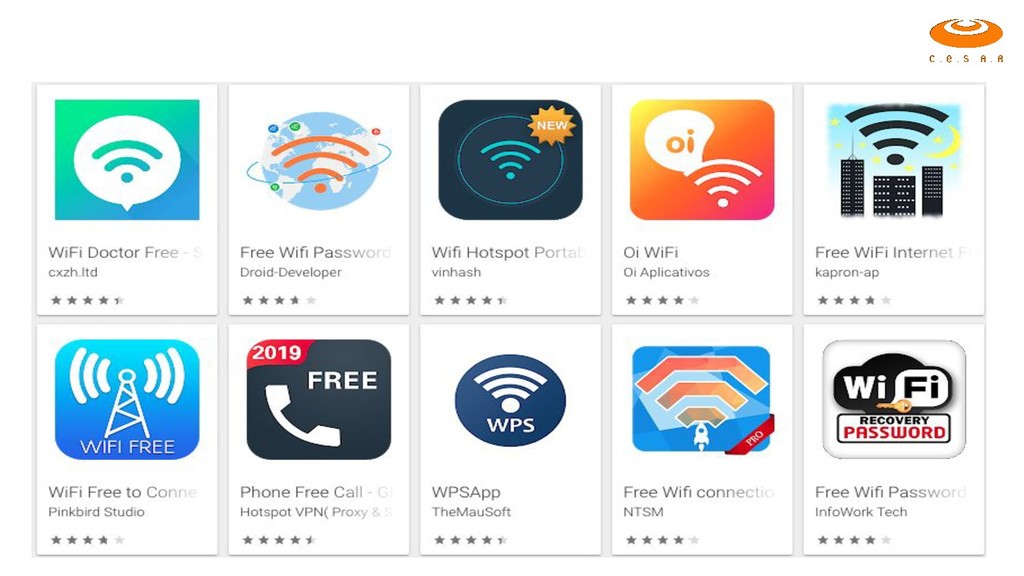The width and height of the screenshot is (1024, 576).
Task: Open the Wifi Hotspot Portable NEW icon
Action: (x=511, y=160)
